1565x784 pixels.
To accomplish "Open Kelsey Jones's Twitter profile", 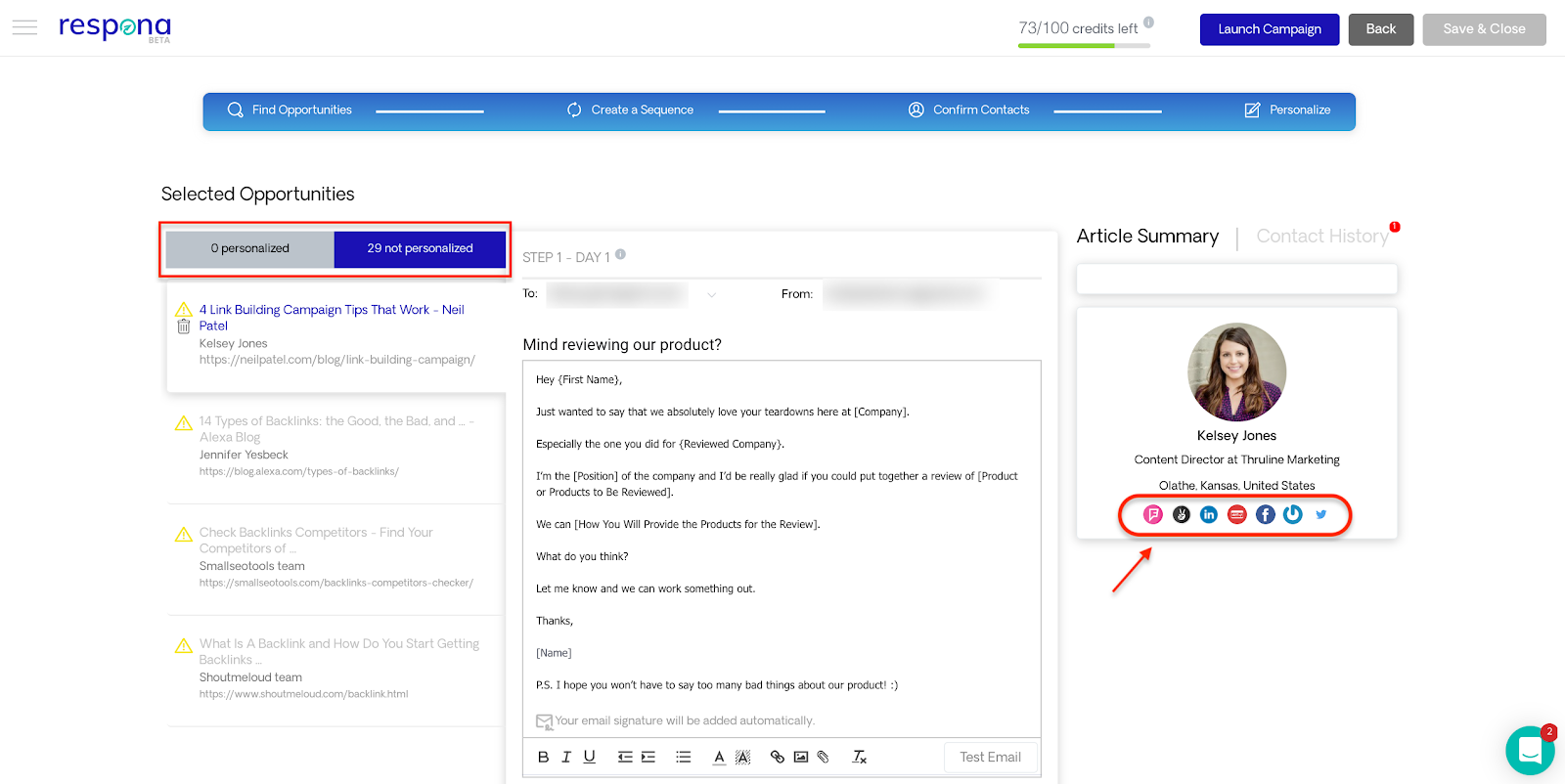I will [x=1321, y=514].
